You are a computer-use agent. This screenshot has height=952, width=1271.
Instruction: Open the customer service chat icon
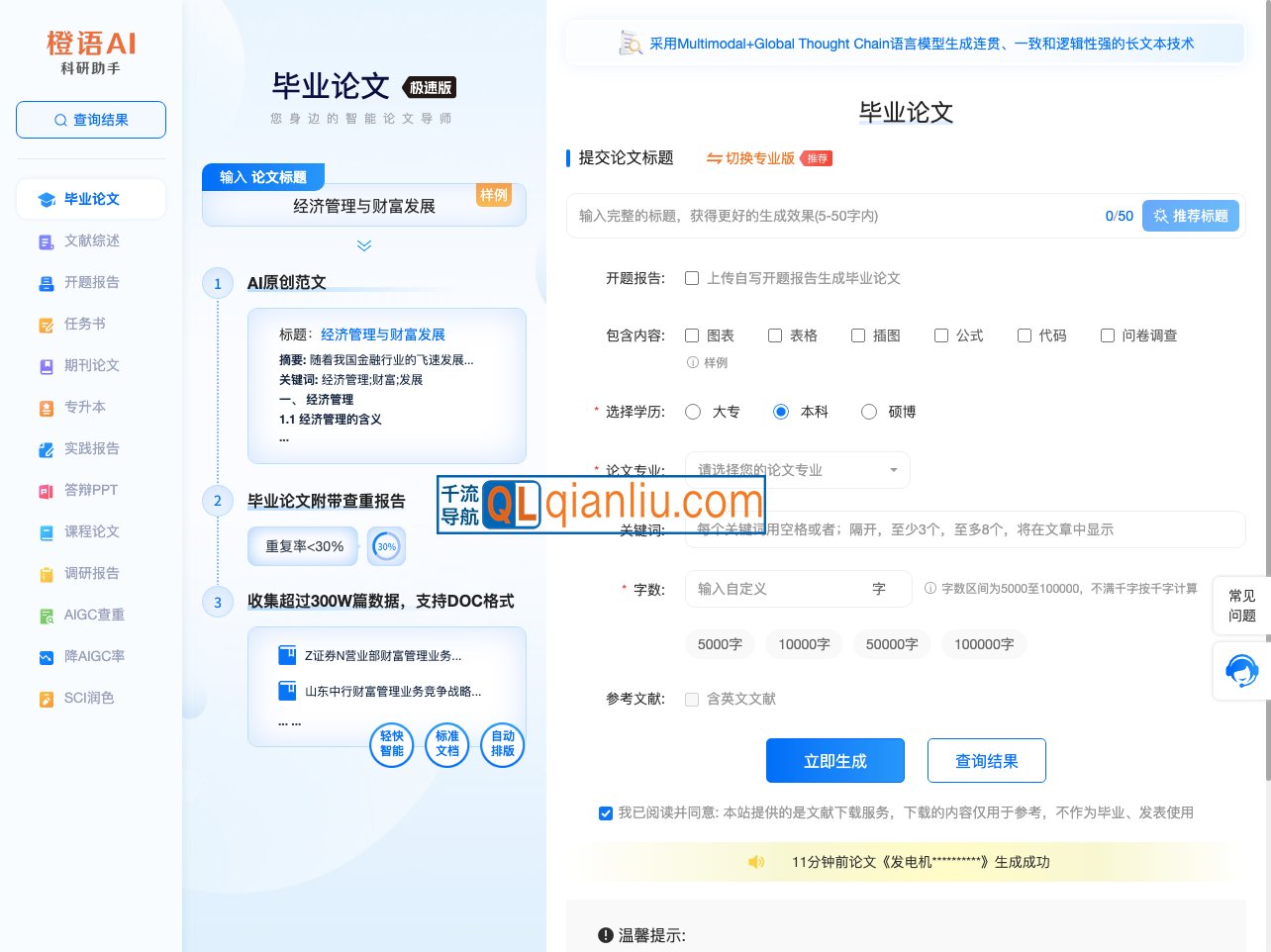pos(1241,670)
